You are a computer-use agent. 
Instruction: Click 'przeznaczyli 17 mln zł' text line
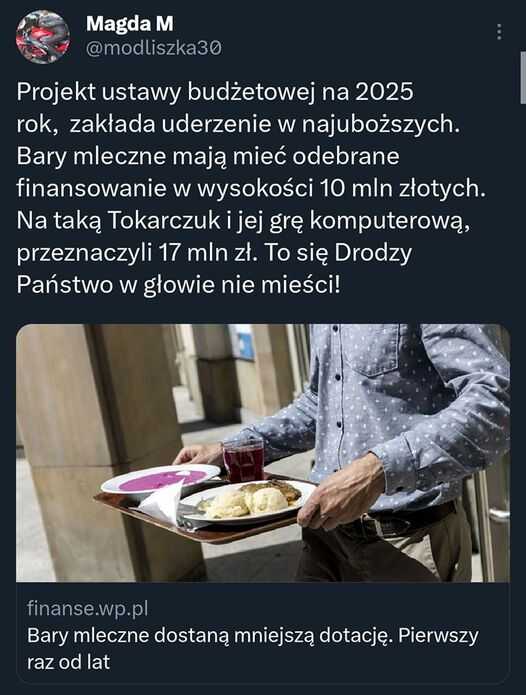coord(136,253)
